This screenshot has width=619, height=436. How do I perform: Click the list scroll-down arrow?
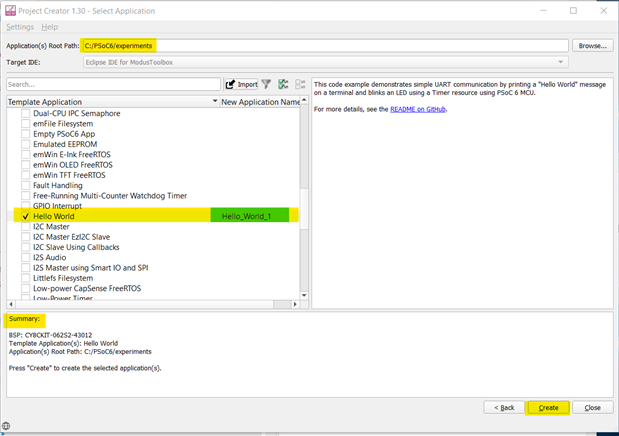(304, 295)
